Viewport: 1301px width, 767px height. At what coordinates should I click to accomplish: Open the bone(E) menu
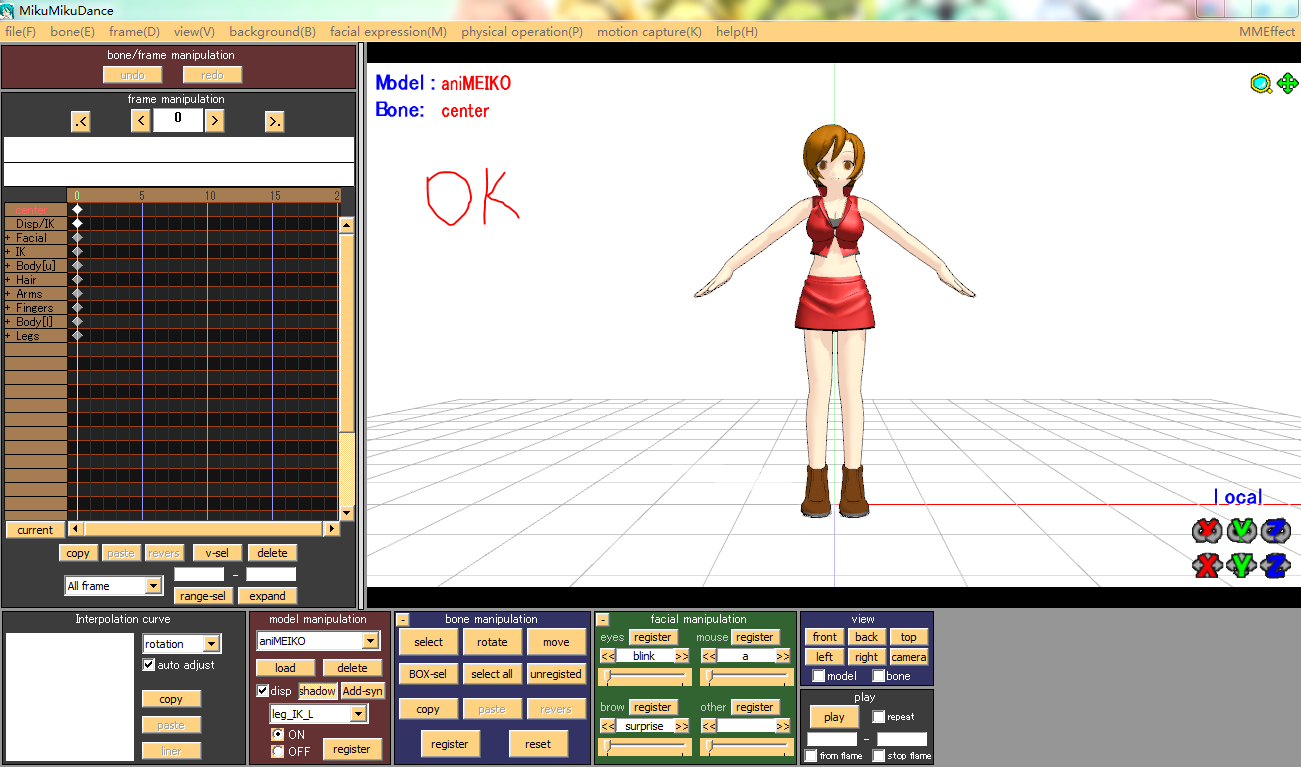(72, 32)
